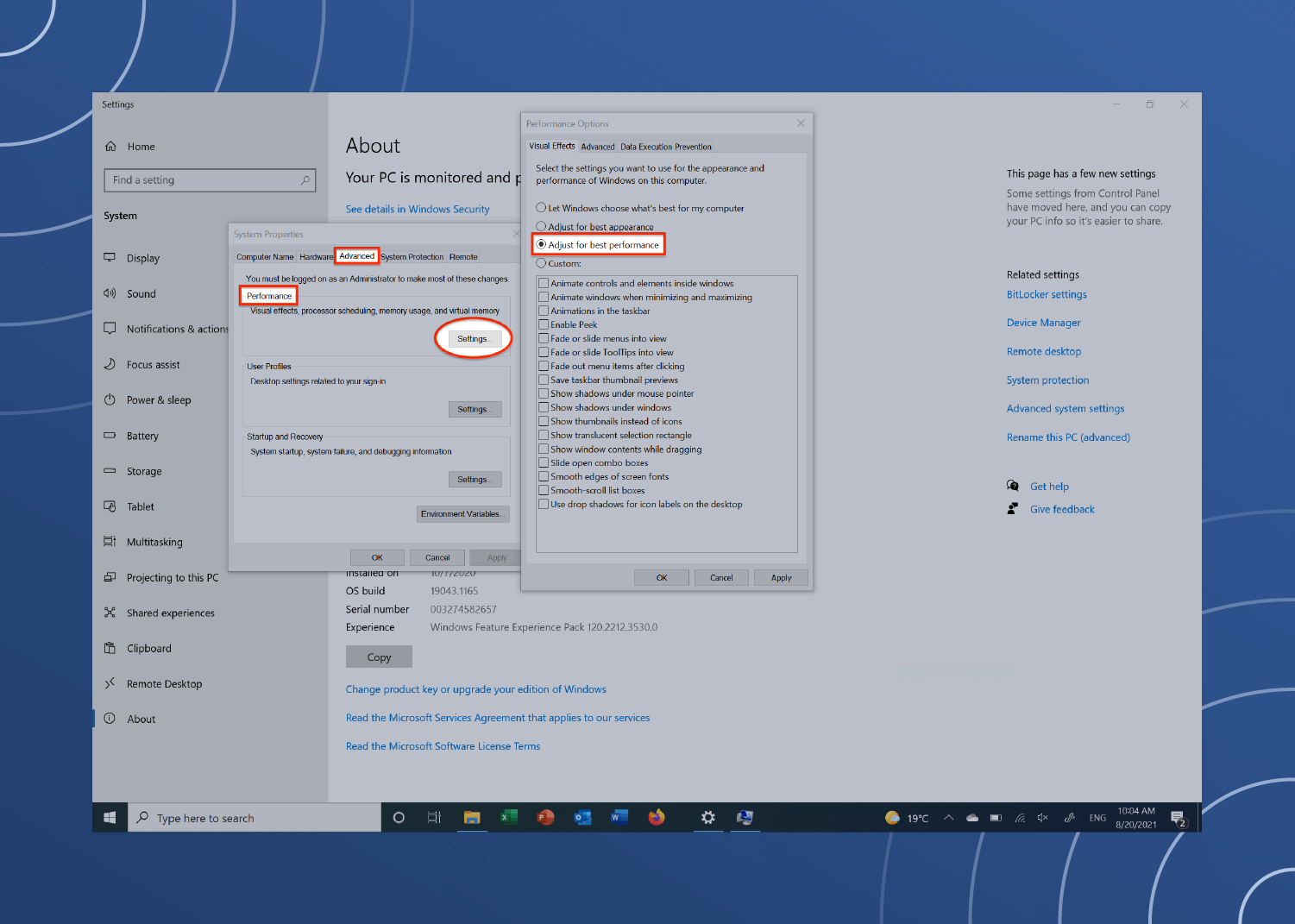Expand hidden icons in the system tray

coord(948,817)
